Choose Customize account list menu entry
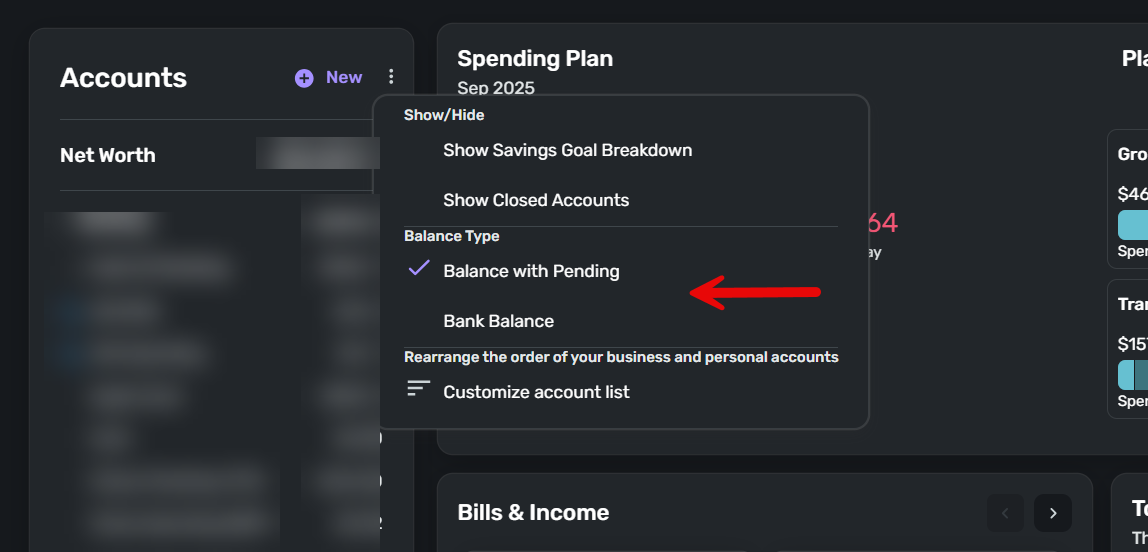 pyautogui.click(x=536, y=392)
